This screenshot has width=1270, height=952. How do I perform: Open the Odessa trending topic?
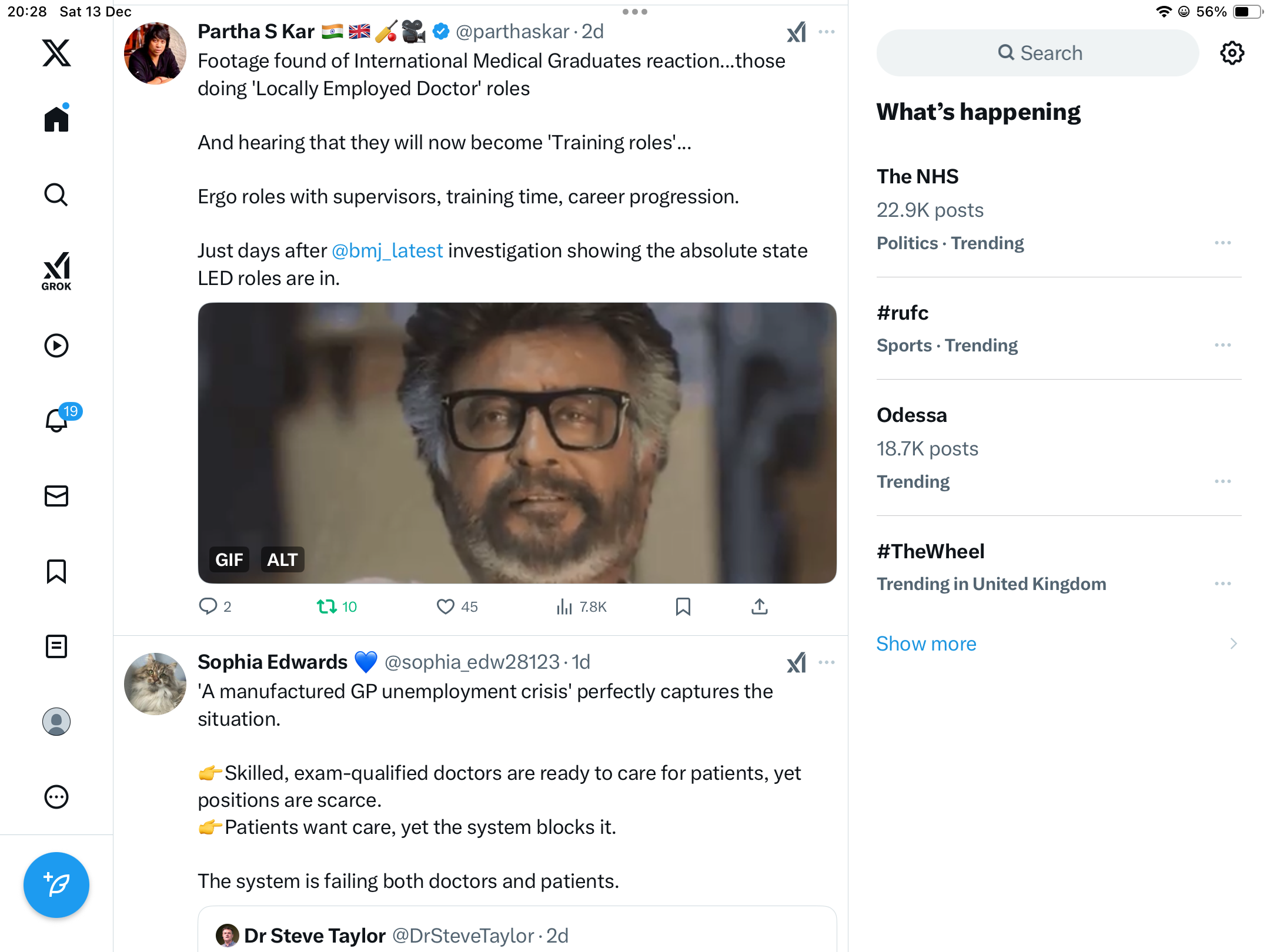pos(912,415)
